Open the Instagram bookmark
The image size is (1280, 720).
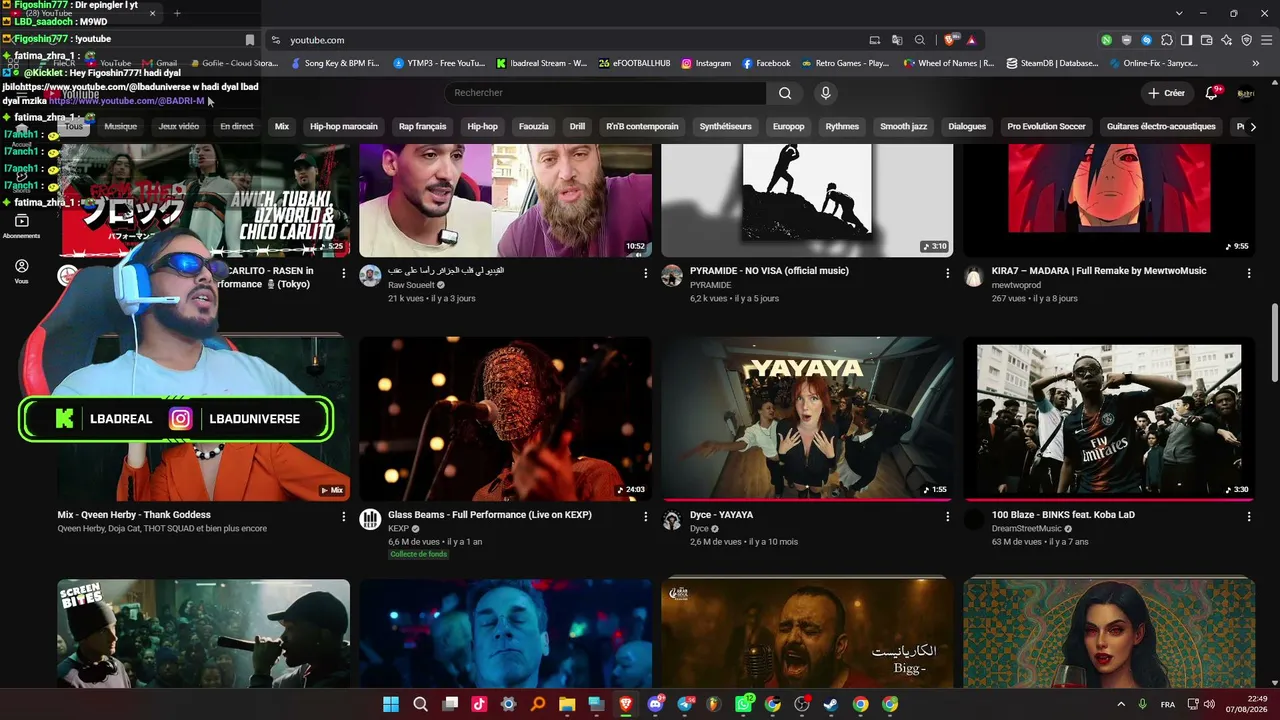click(x=706, y=63)
